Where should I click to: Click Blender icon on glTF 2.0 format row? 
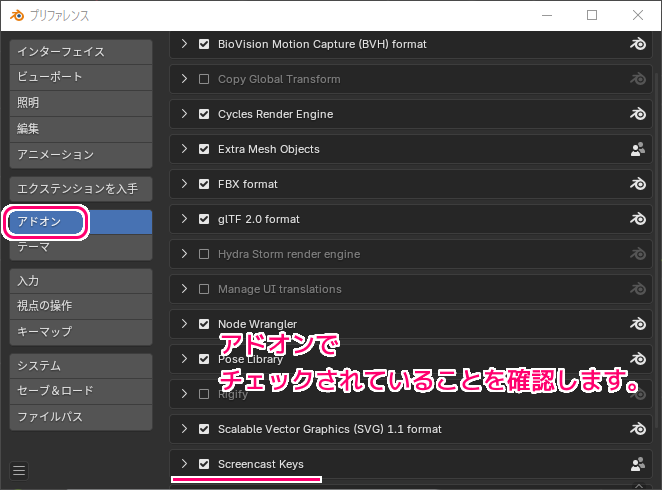[638, 219]
